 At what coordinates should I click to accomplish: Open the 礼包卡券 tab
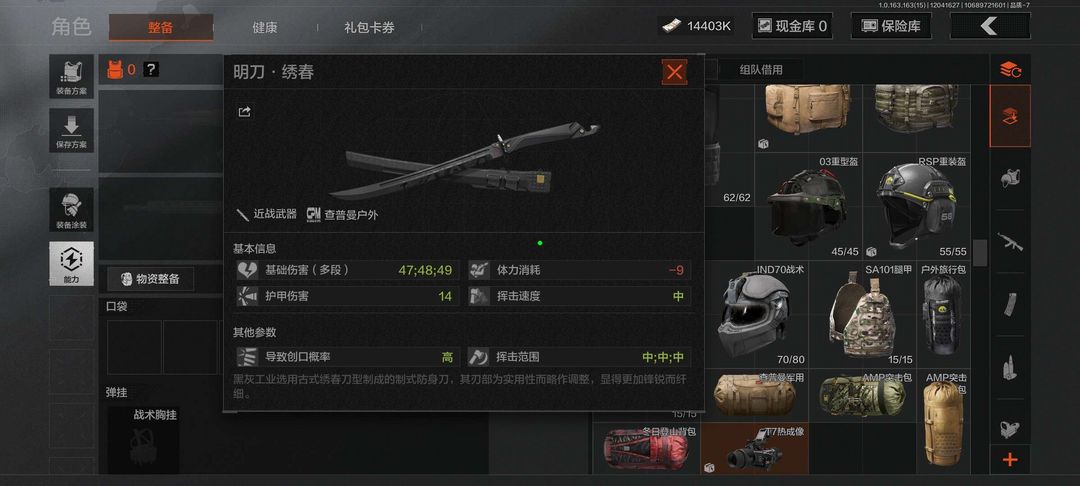369,28
